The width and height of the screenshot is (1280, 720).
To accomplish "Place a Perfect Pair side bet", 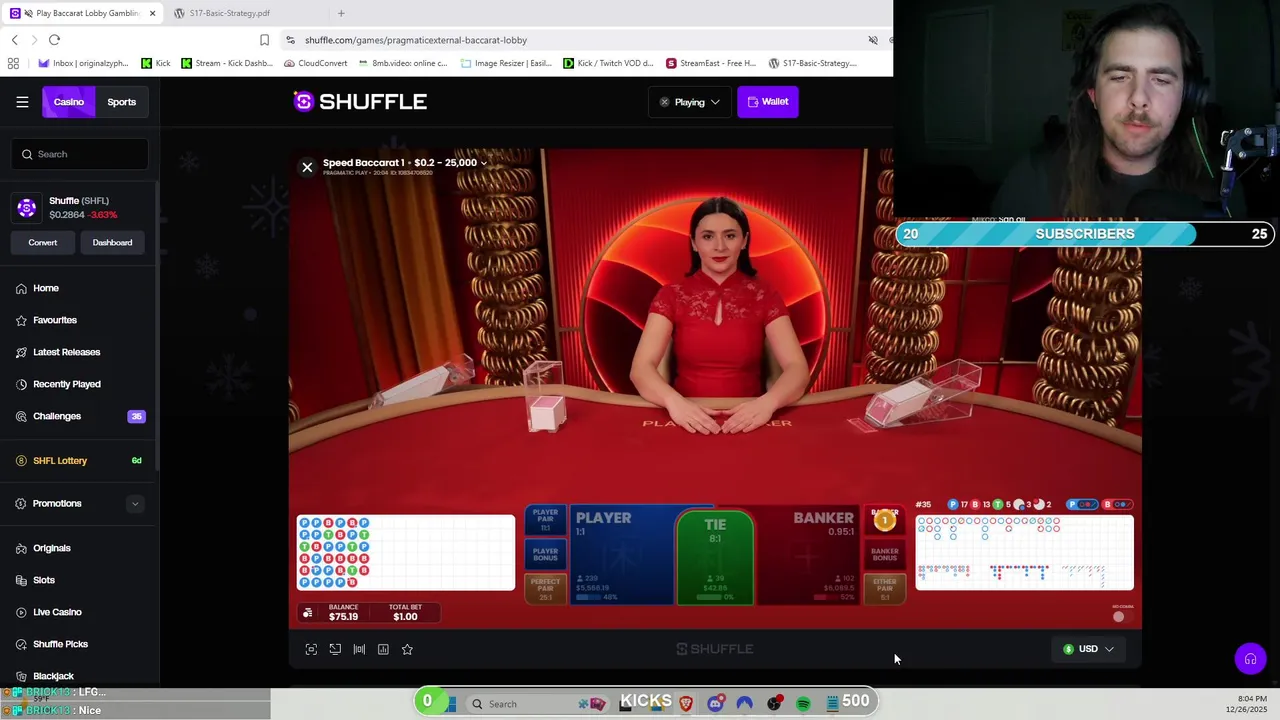I will (x=545, y=587).
